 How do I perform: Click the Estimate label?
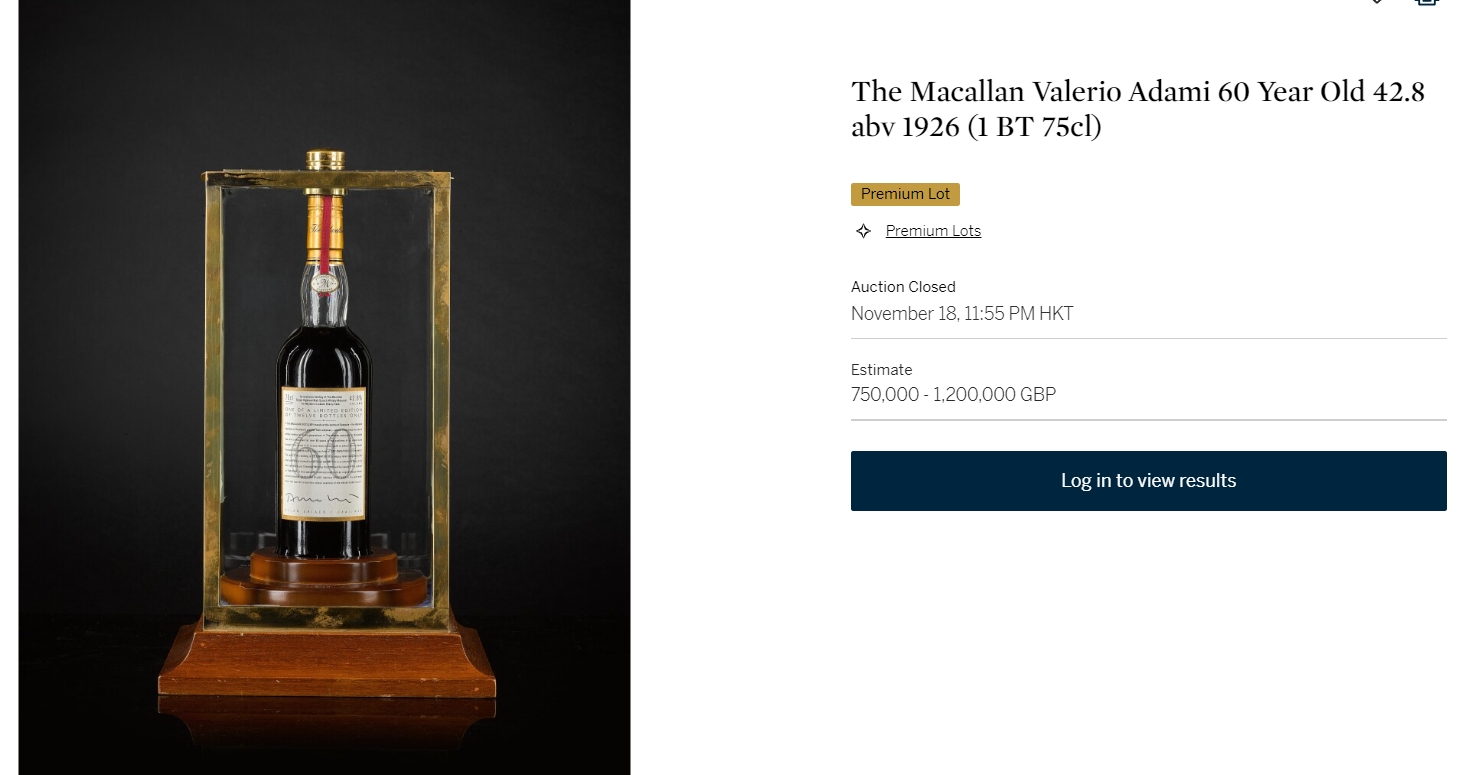coord(881,370)
